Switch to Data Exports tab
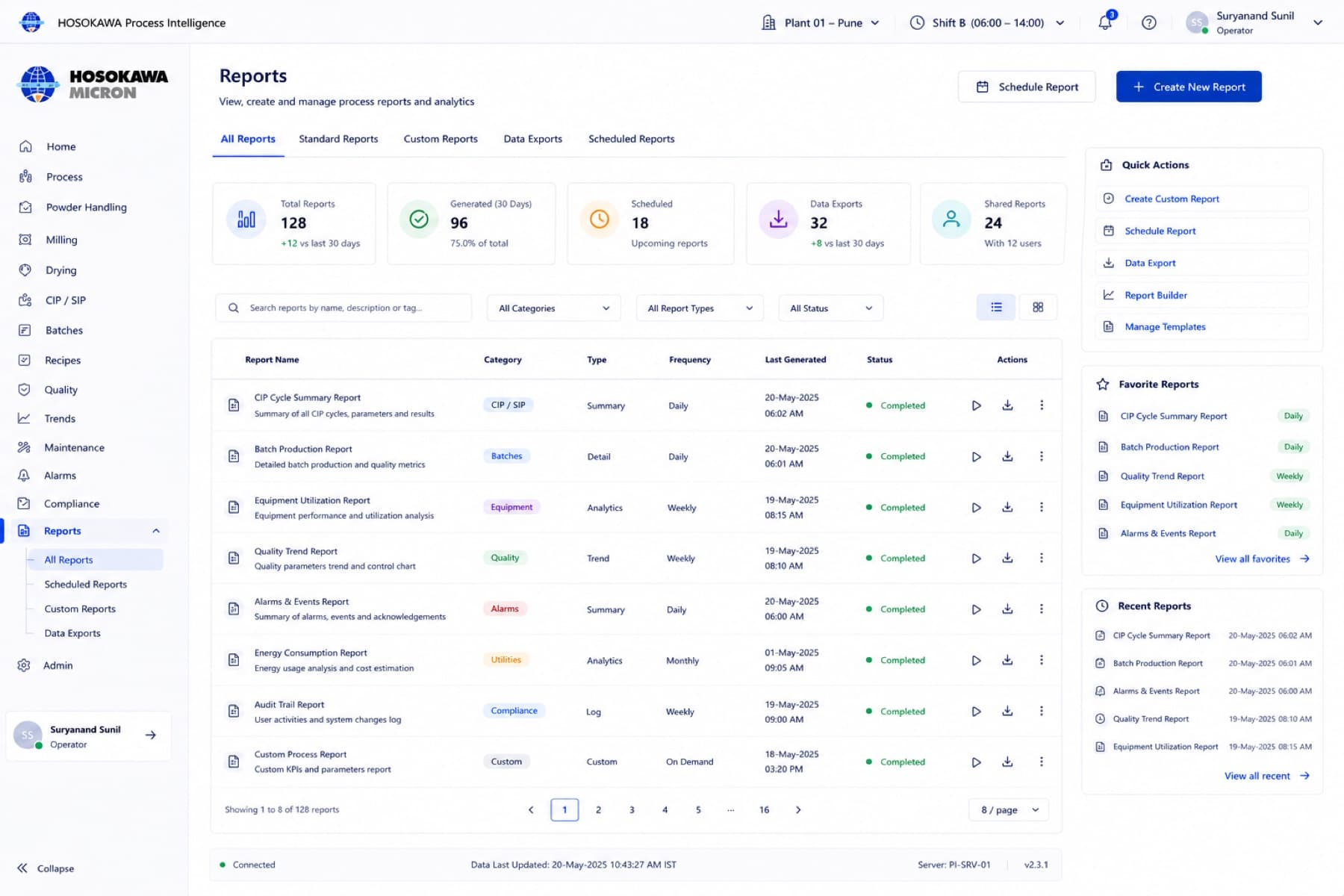The width and height of the screenshot is (1344, 896). [x=533, y=139]
